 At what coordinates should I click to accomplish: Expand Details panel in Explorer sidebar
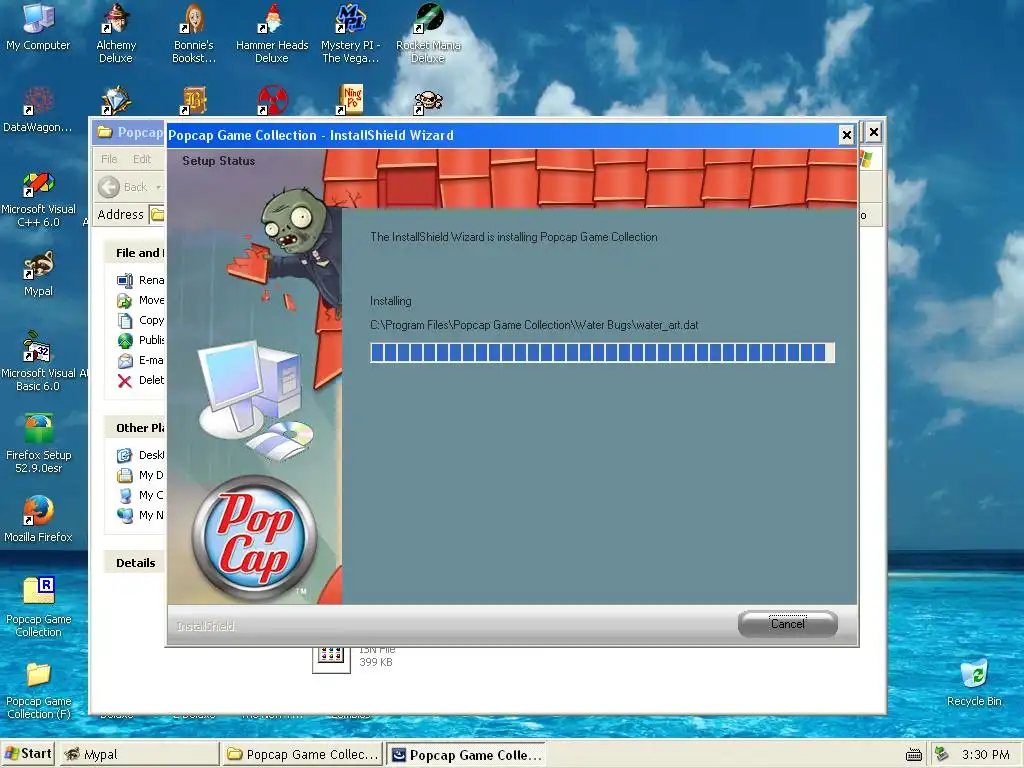tap(135, 563)
